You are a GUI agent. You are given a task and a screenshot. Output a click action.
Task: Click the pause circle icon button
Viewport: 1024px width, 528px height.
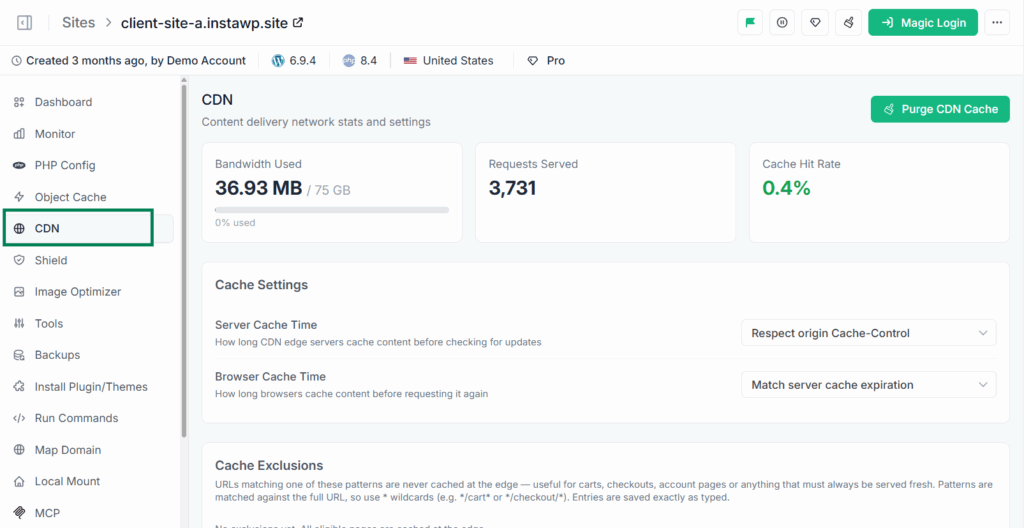782,22
